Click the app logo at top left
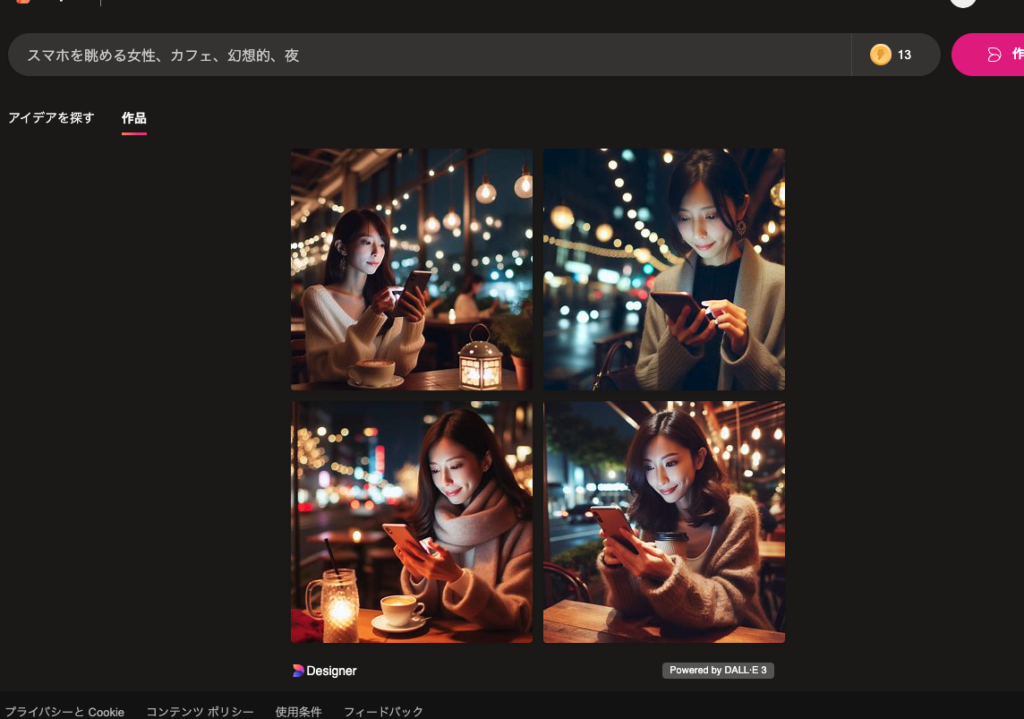The height and width of the screenshot is (719, 1024). (22, 2)
